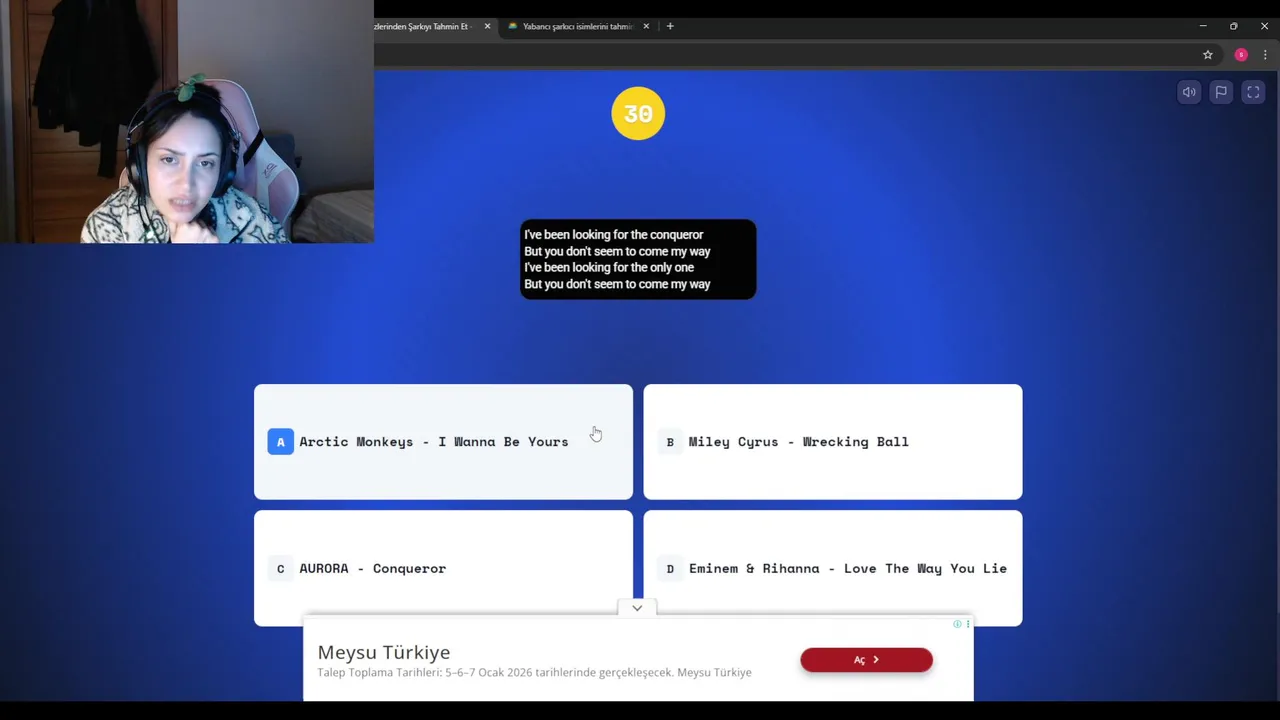Enter fullscreen mode using expand icon
This screenshot has width=1280, height=720.
coord(1253,92)
